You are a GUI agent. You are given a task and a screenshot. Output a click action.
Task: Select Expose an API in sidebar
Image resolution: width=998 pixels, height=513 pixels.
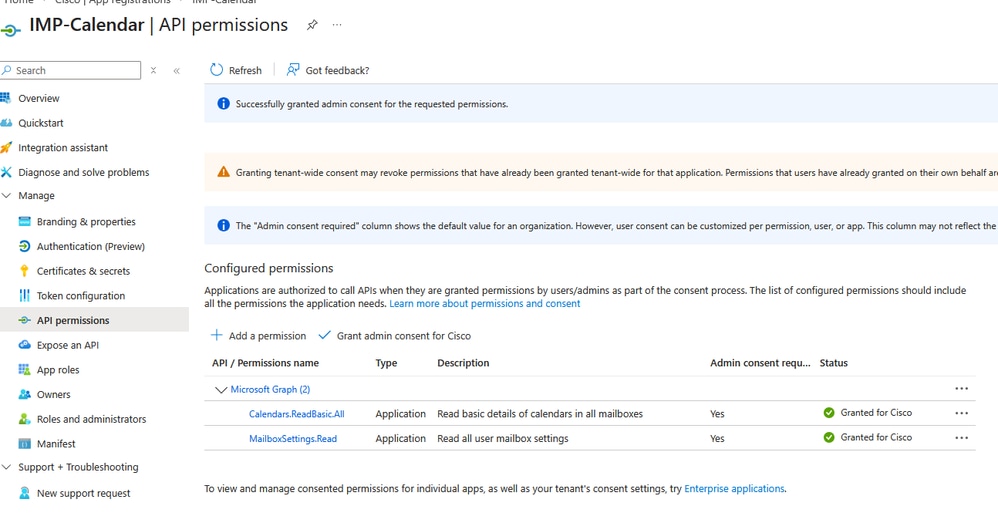[67, 345]
